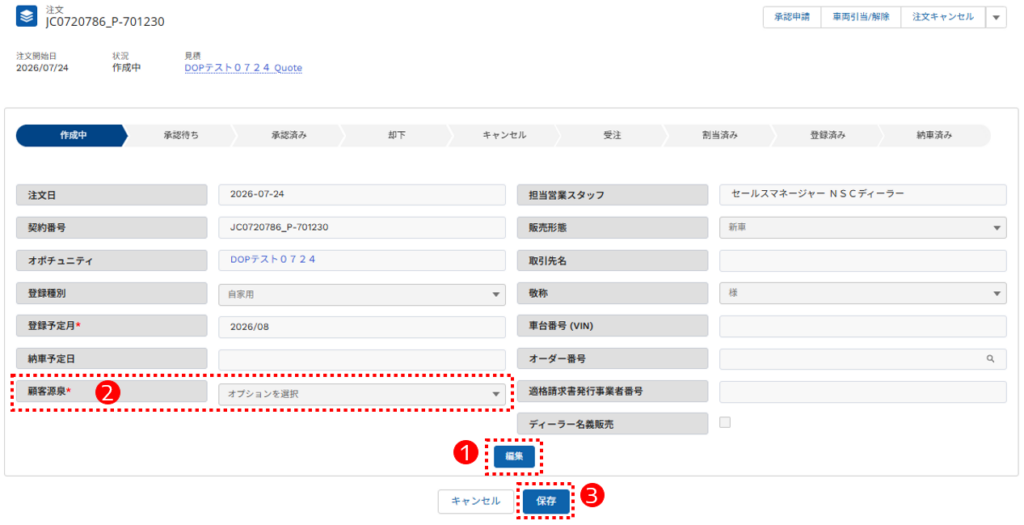Select the 承認待ち stage in path
The width and height of the screenshot is (1024, 525).
181,135
